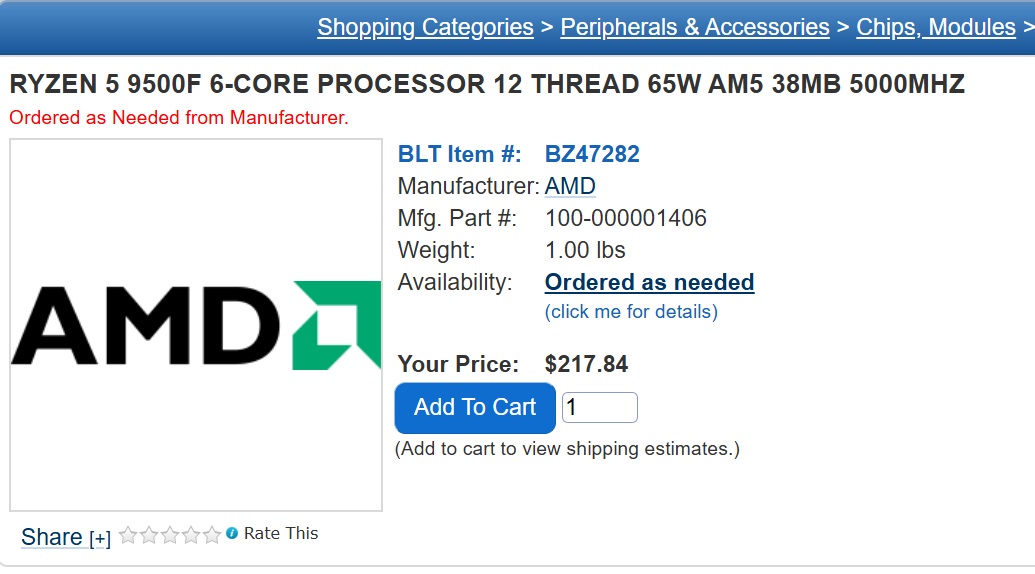Click the second rating star

pyautogui.click(x=149, y=535)
